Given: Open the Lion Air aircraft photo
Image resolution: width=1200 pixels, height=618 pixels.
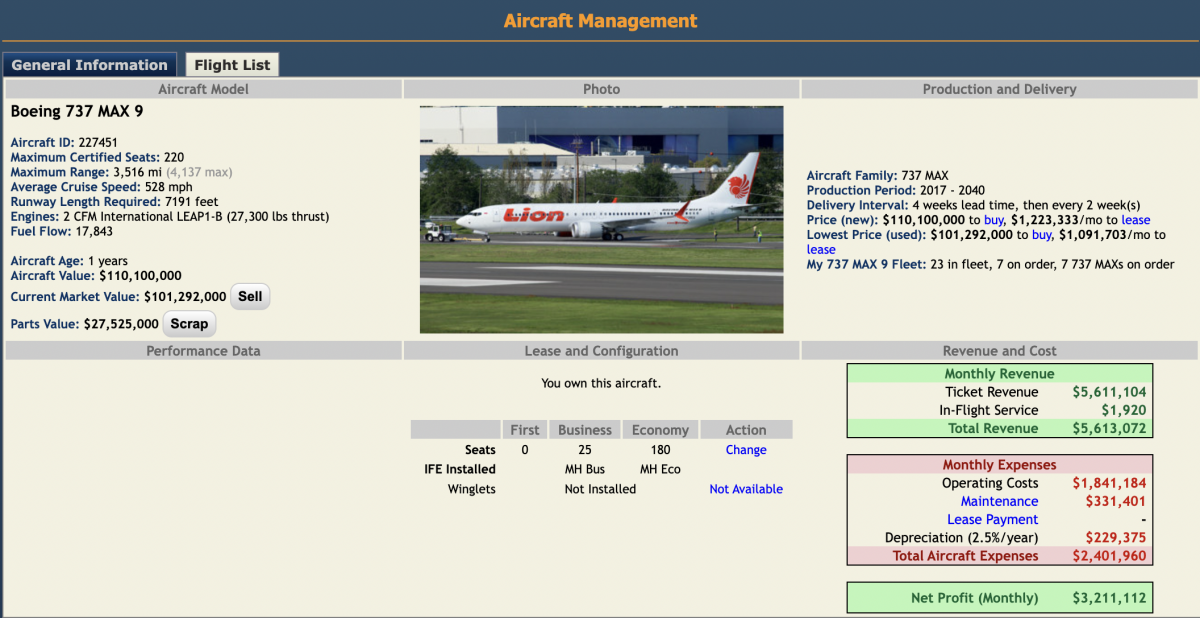Looking at the screenshot, I should (602, 219).
